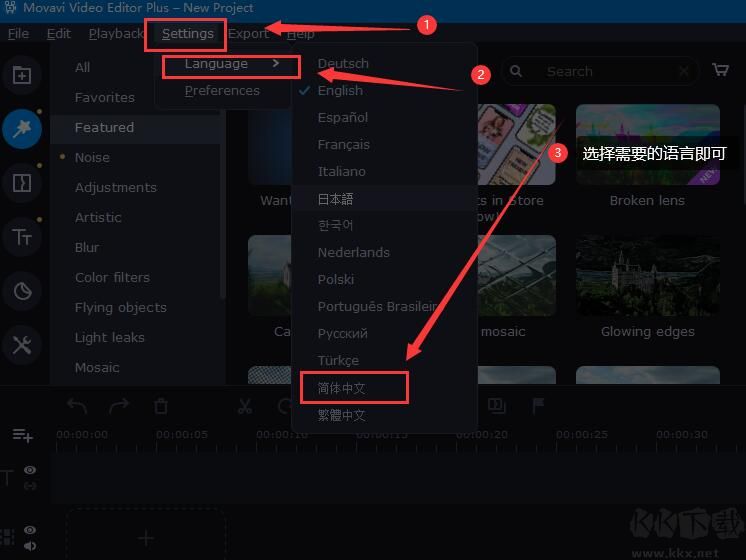Screen dimensions: 746x560
Task: Click the 00:00:25 timeline ruler mark
Action: [x=581, y=434]
